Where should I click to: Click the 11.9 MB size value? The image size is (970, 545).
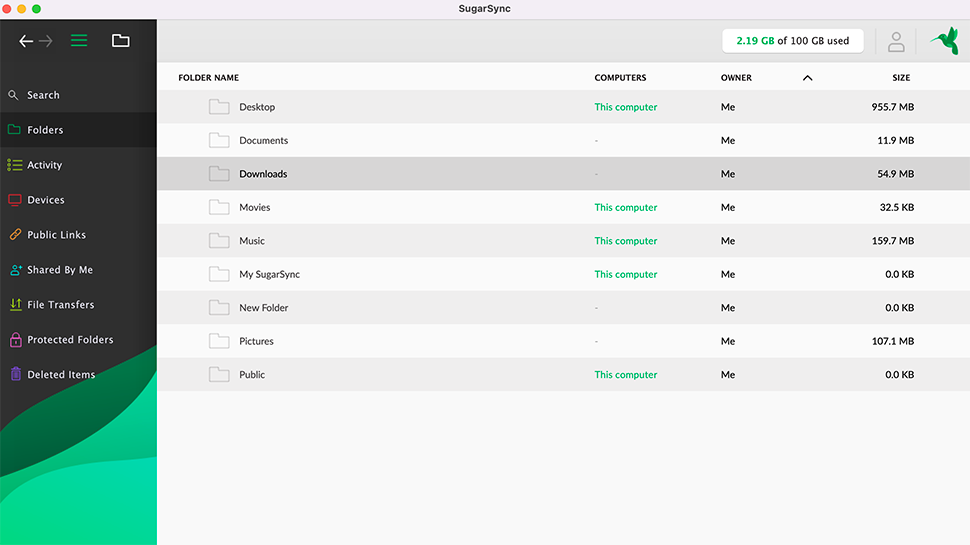pos(895,140)
